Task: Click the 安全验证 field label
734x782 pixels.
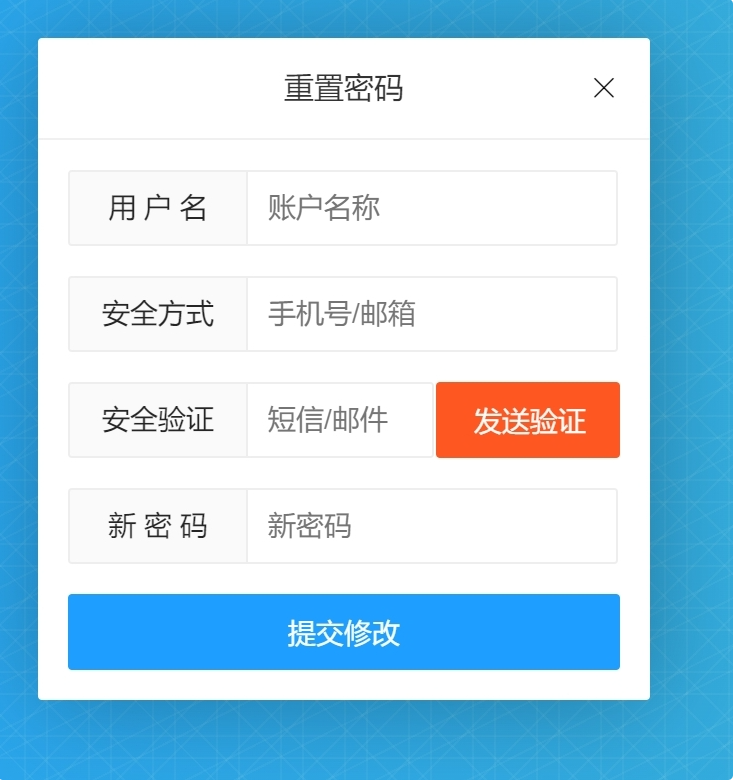Action: pos(158,420)
